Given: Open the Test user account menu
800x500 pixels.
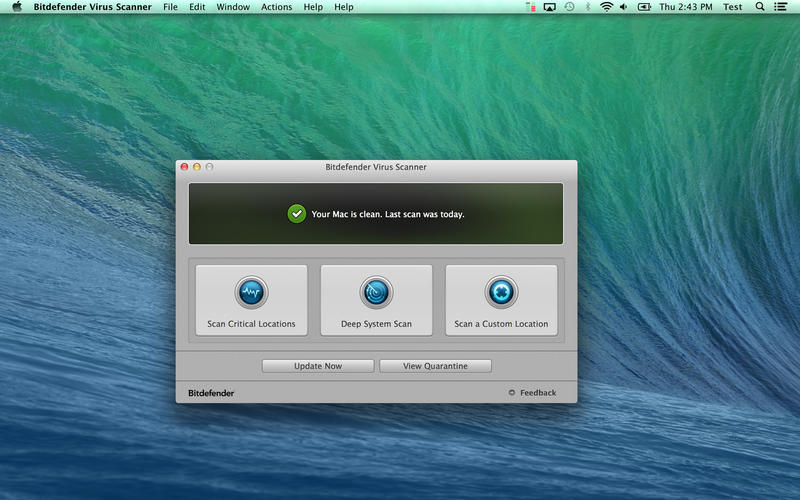Looking at the screenshot, I should tap(733, 7).
